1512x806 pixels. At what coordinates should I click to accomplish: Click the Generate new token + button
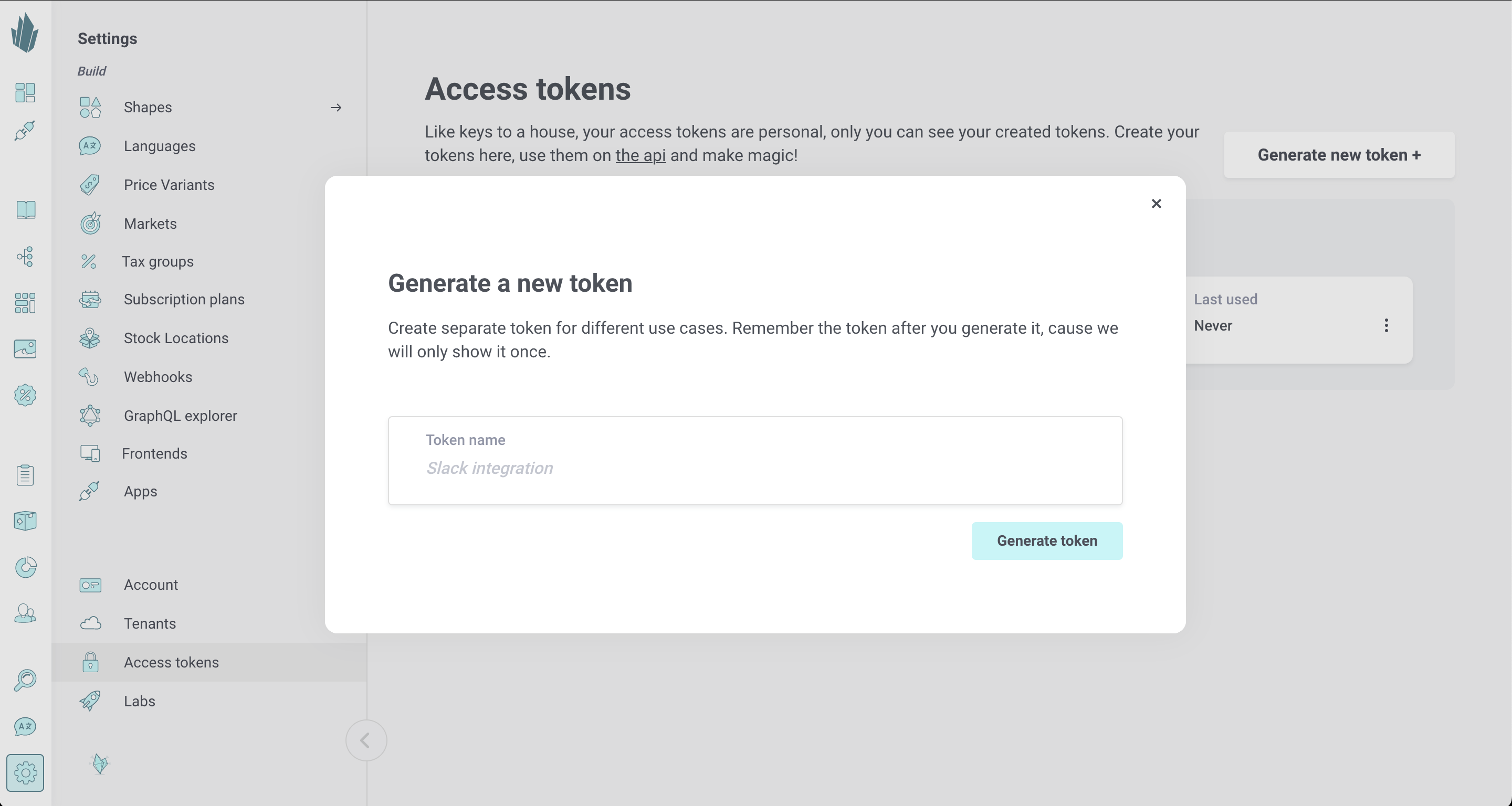(1339, 154)
